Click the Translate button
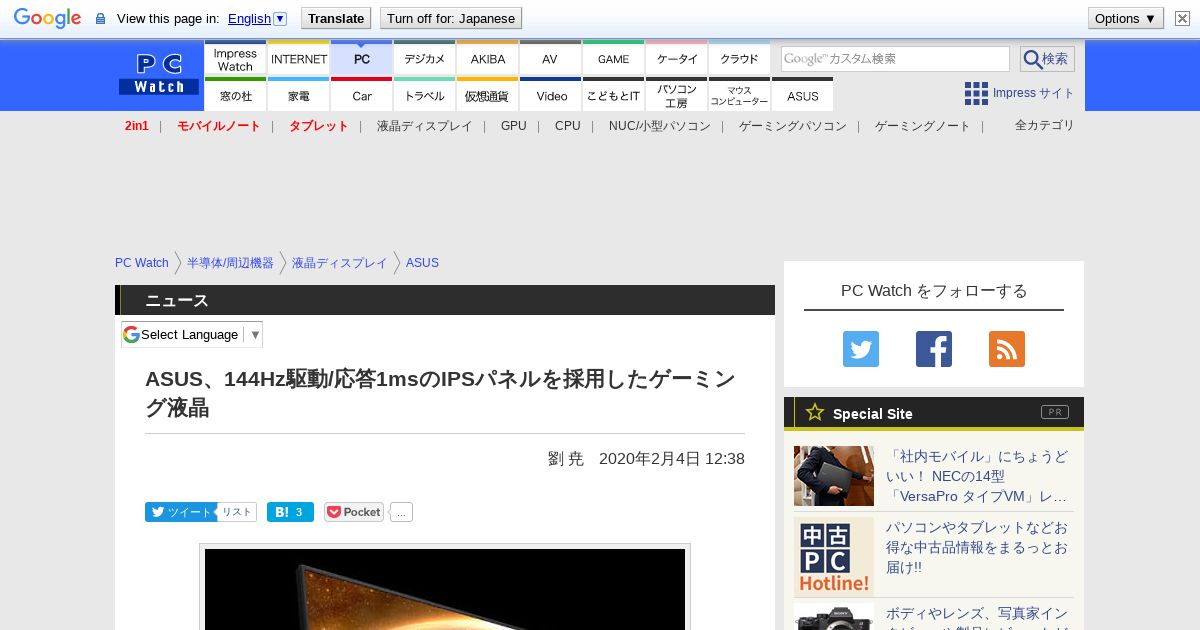The width and height of the screenshot is (1200, 630). [336, 18]
